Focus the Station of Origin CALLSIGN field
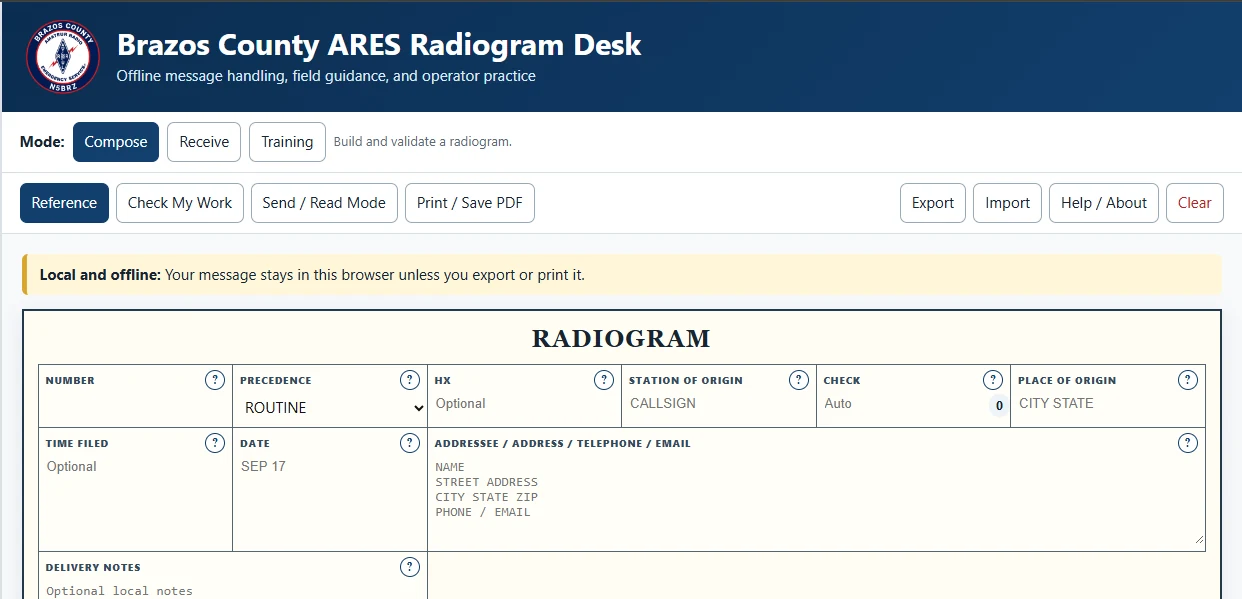This screenshot has height=599, width=1242. point(719,404)
